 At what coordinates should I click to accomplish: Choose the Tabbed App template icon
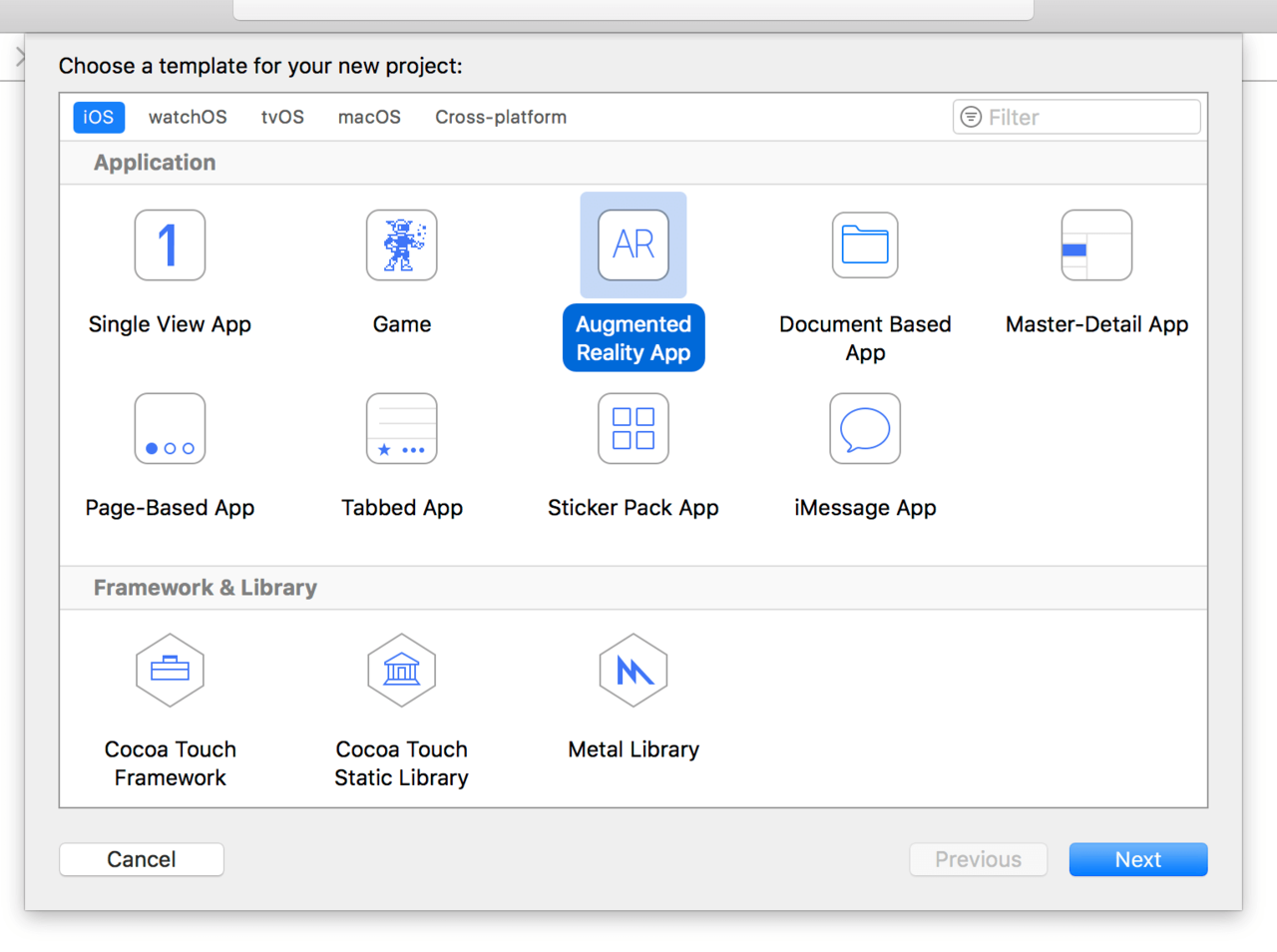(x=402, y=428)
